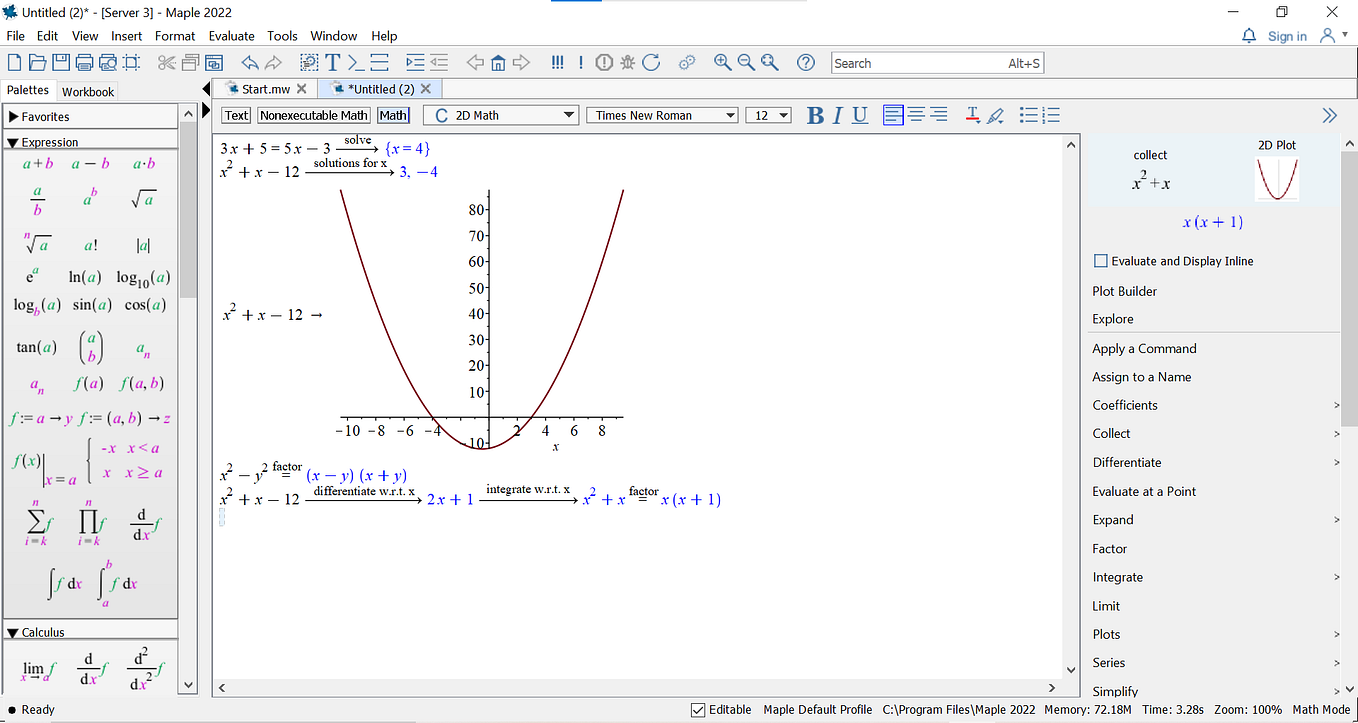Insert a bulleted list
Image resolution: width=1358 pixels, height=723 pixels.
(x=1028, y=115)
